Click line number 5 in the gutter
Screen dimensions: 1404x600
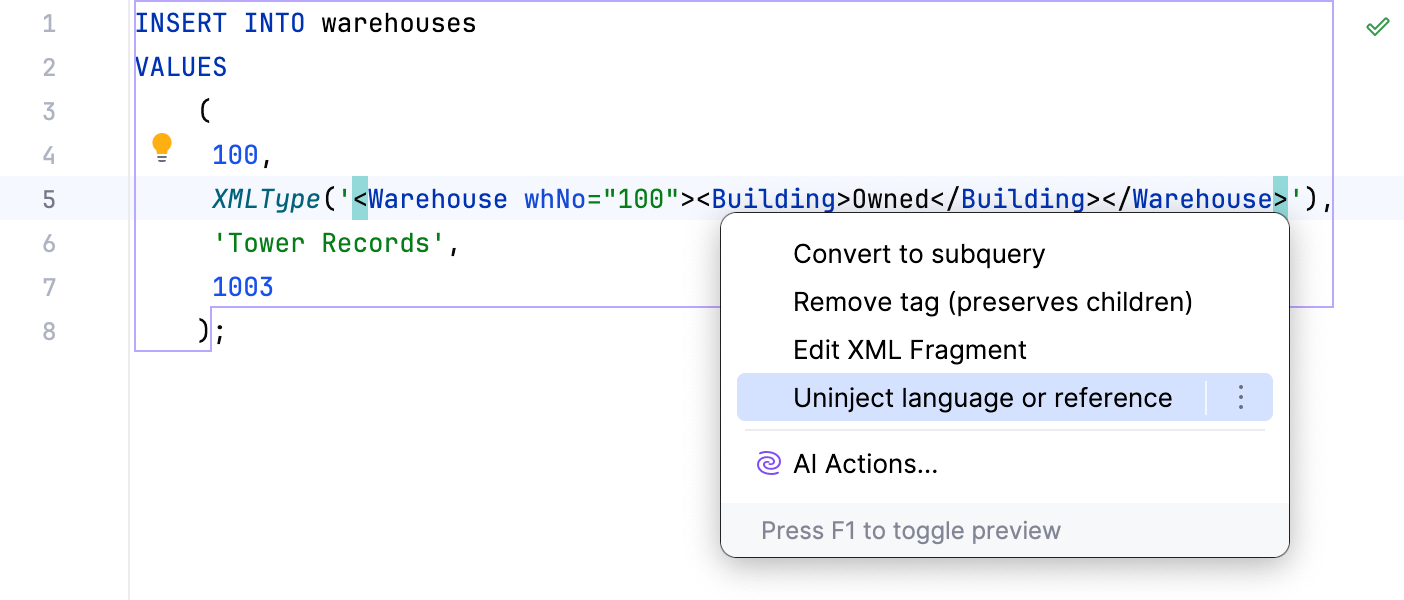point(49,199)
